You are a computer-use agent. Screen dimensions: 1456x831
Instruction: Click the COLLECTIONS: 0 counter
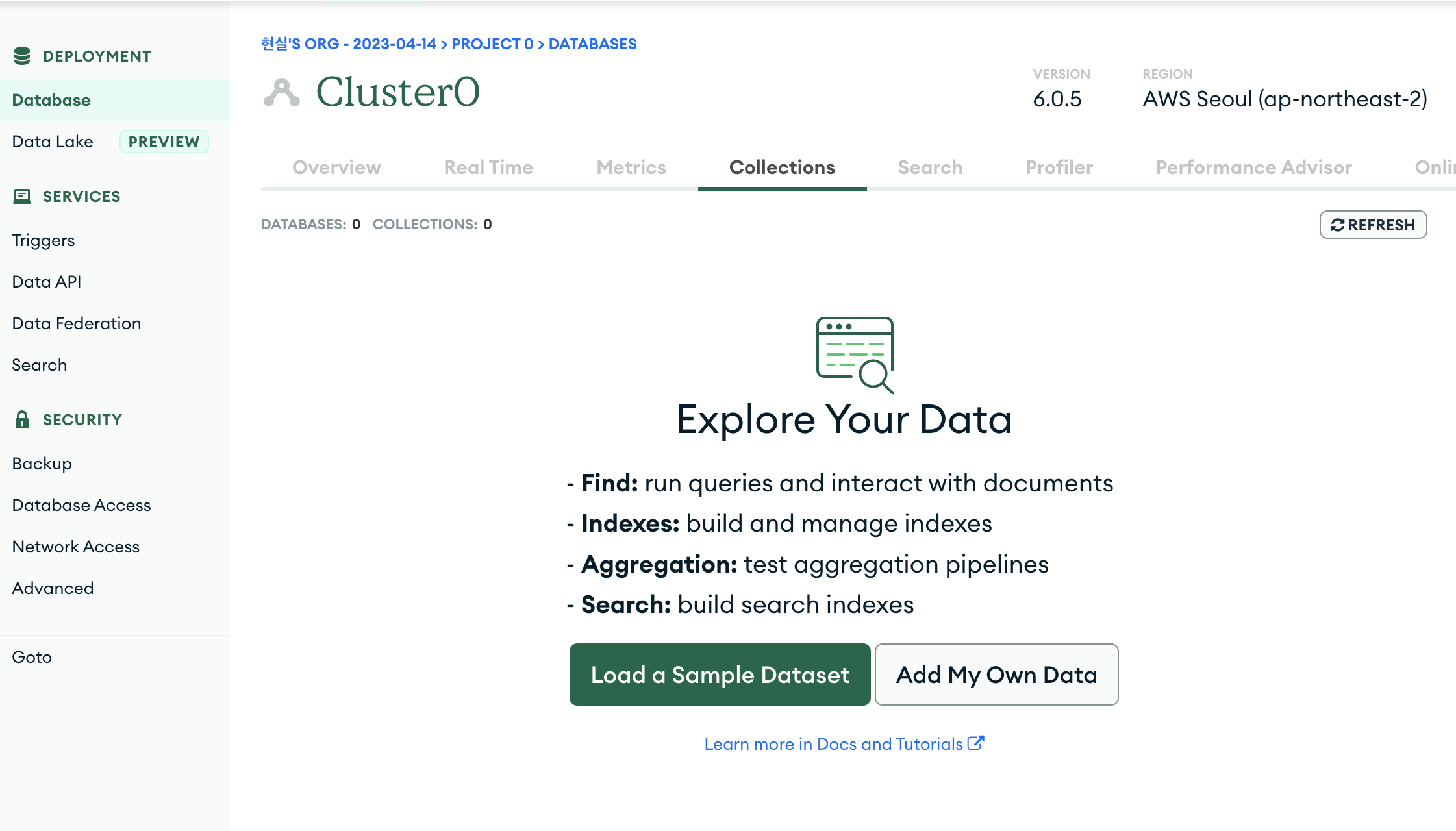click(432, 224)
